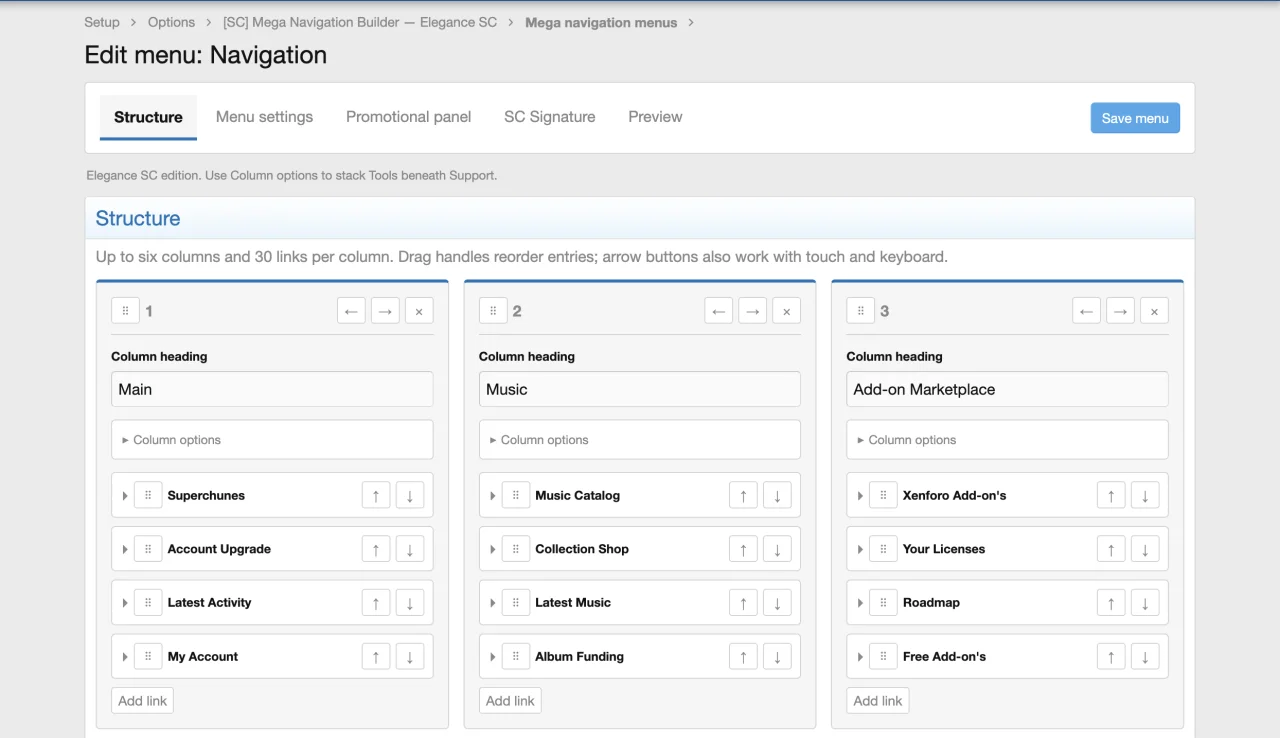Expand the Music Catalog link entry

(493, 495)
